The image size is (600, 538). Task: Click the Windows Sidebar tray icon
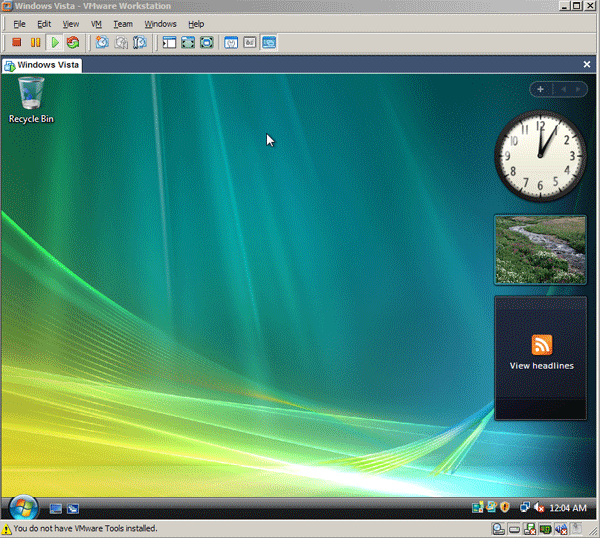coord(477,507)
